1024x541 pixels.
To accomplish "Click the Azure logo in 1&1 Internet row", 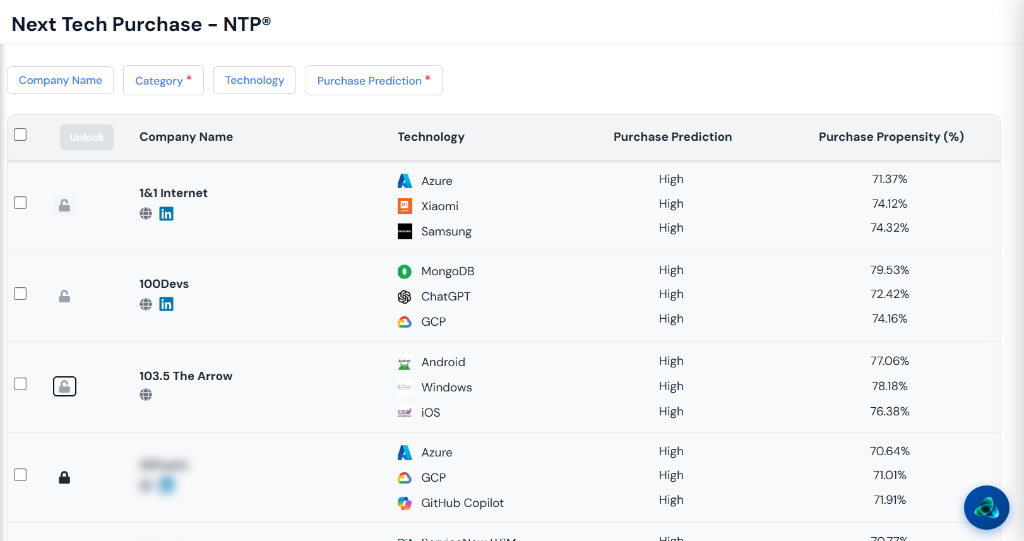I will (405, 181).
